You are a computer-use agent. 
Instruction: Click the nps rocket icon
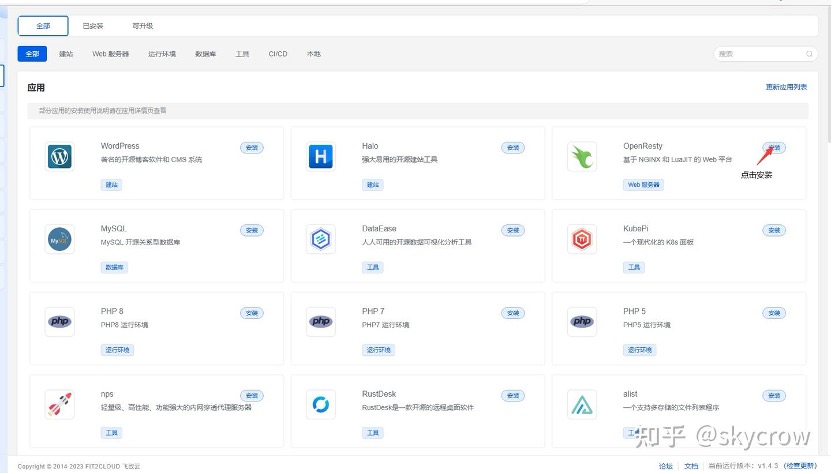click(59, 404)
